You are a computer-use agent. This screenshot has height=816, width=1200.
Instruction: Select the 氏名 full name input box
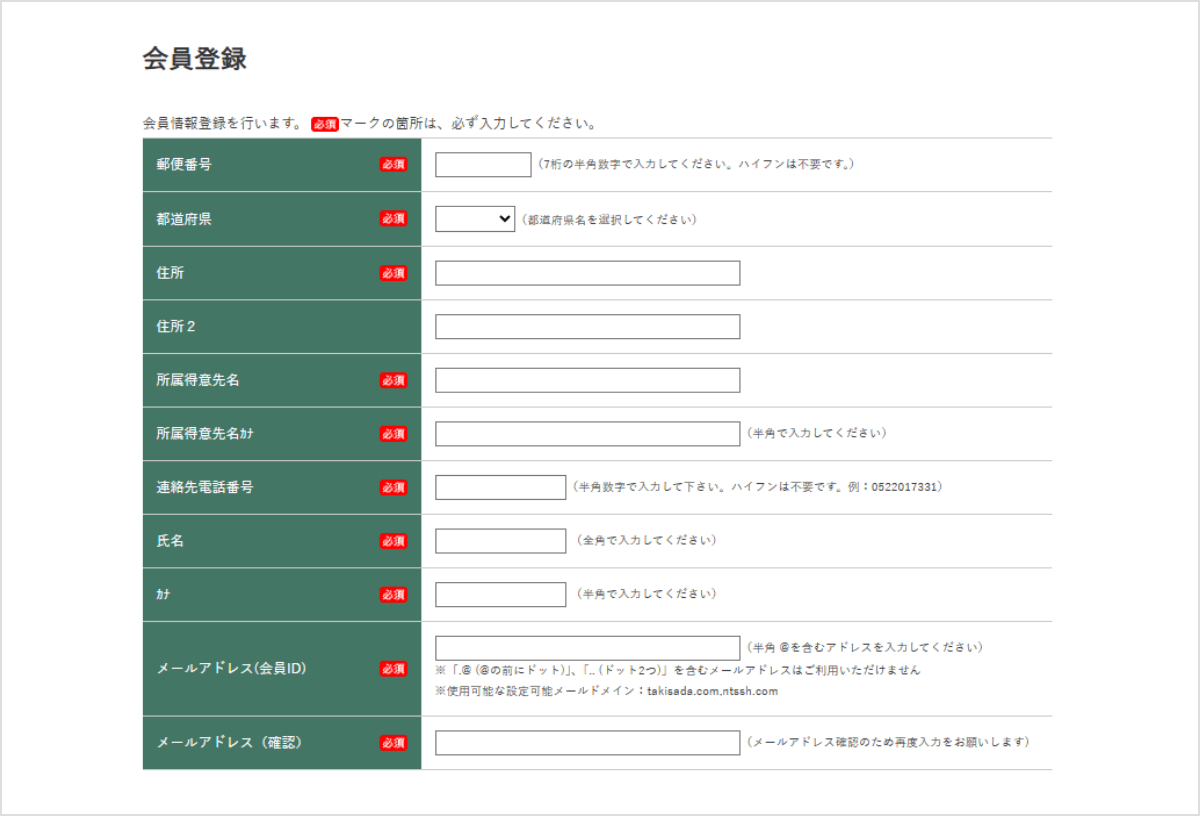[500, 540]
